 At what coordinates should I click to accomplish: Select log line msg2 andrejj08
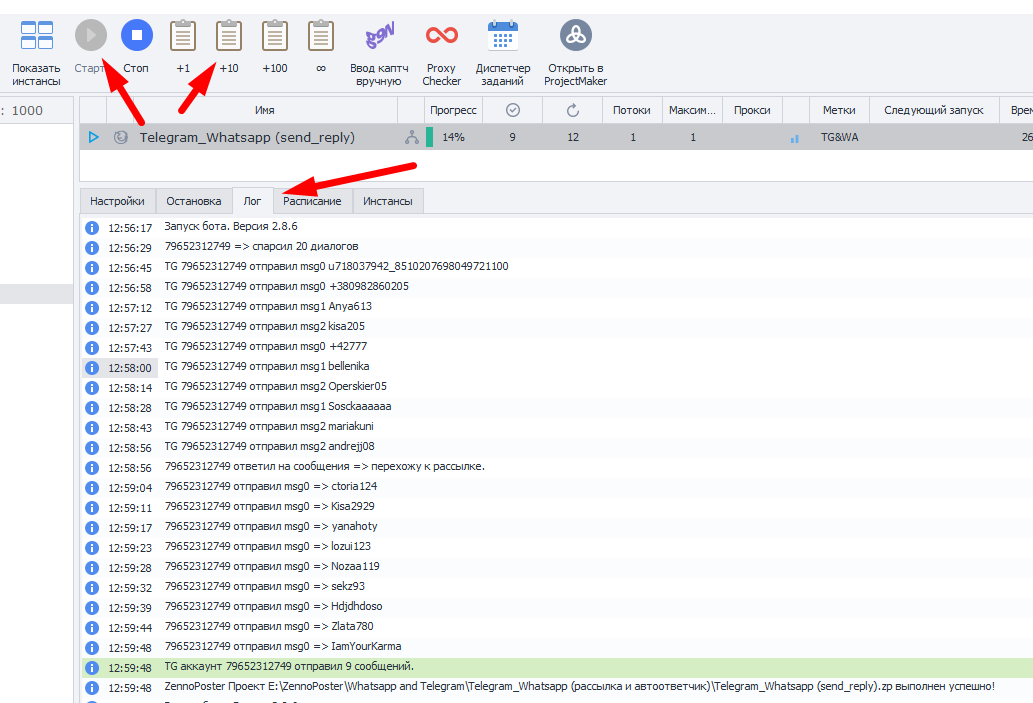click(269, 446)
